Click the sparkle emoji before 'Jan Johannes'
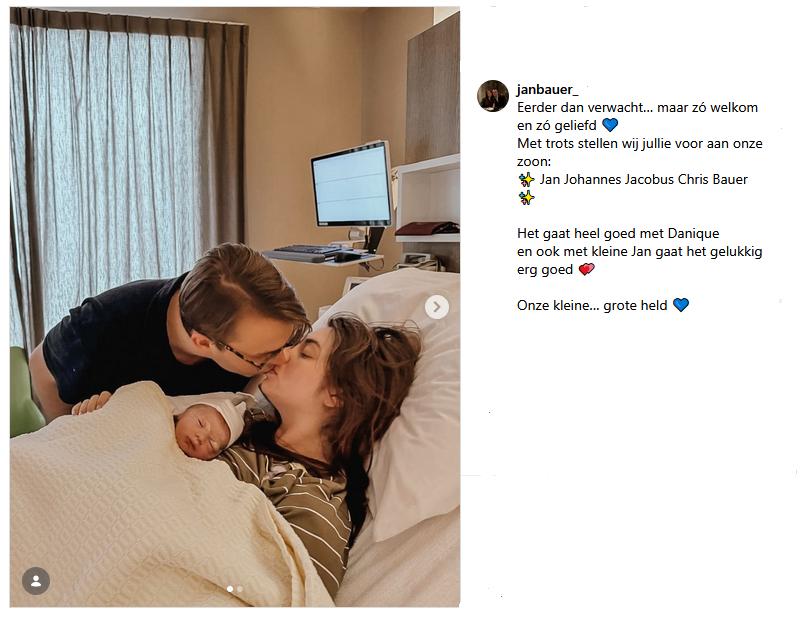810x625 pixels. pyautogui.click(x=526, y=180)
